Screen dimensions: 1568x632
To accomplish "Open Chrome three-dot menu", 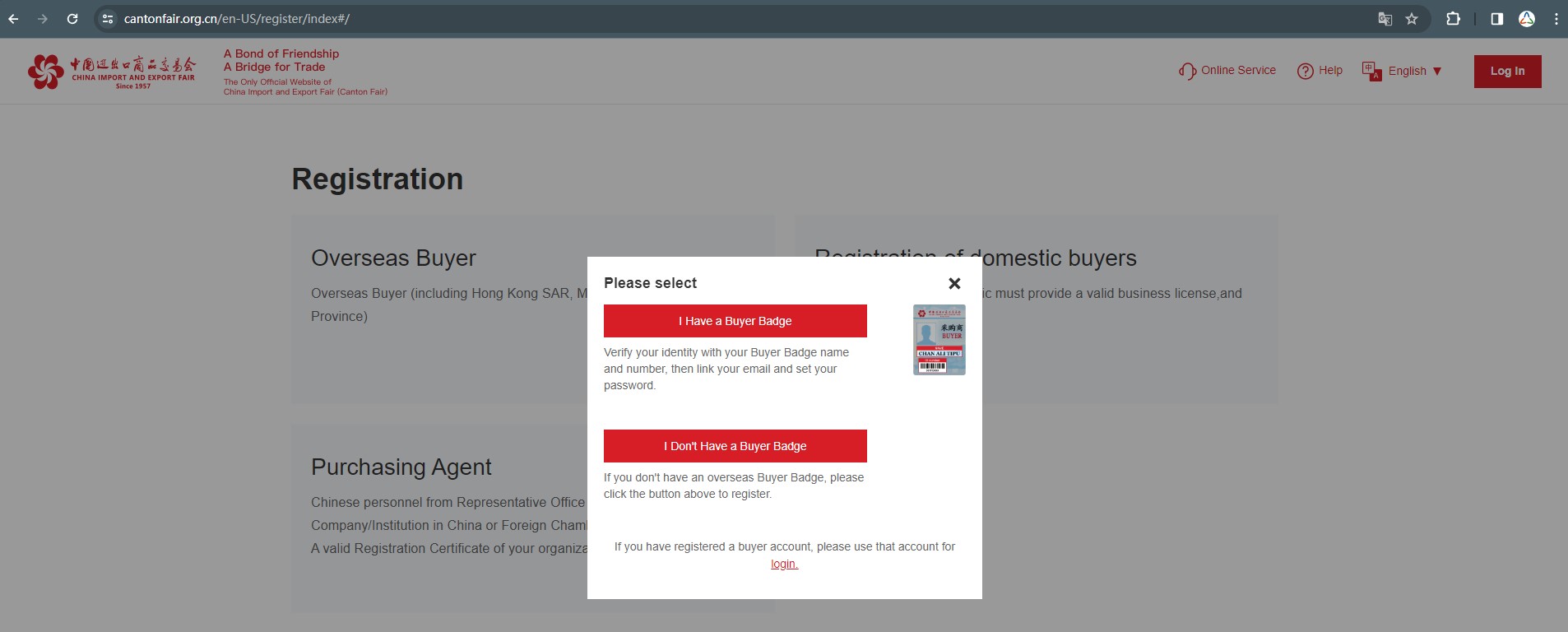I will [1556, 19].
